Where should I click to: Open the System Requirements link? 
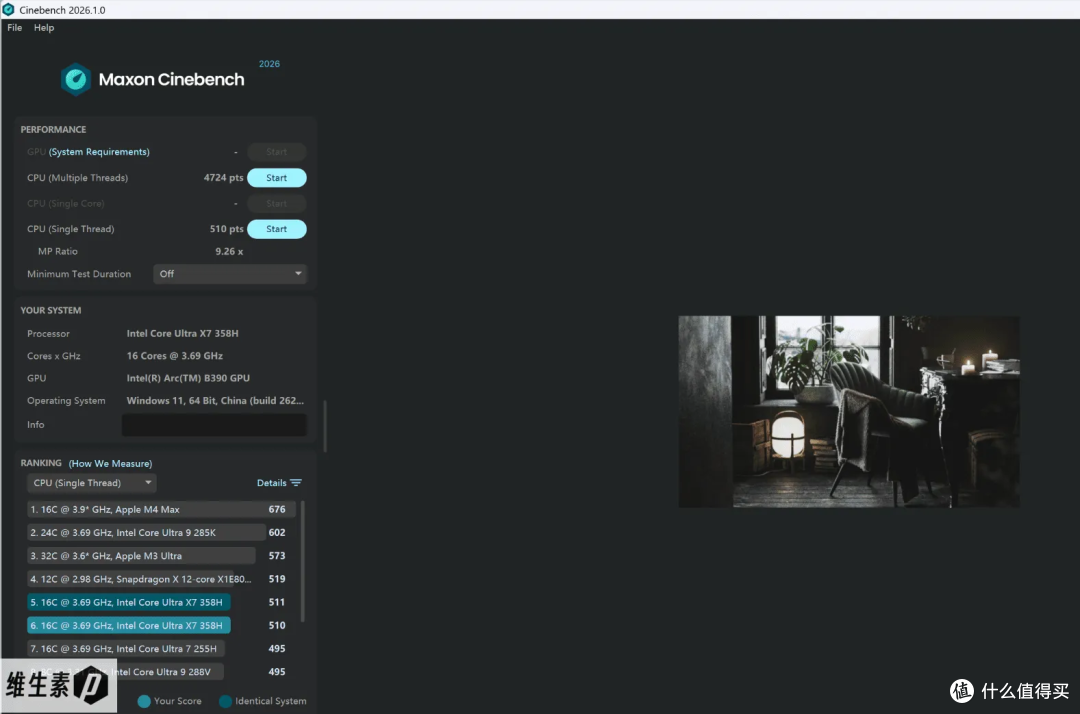[99, 151]
